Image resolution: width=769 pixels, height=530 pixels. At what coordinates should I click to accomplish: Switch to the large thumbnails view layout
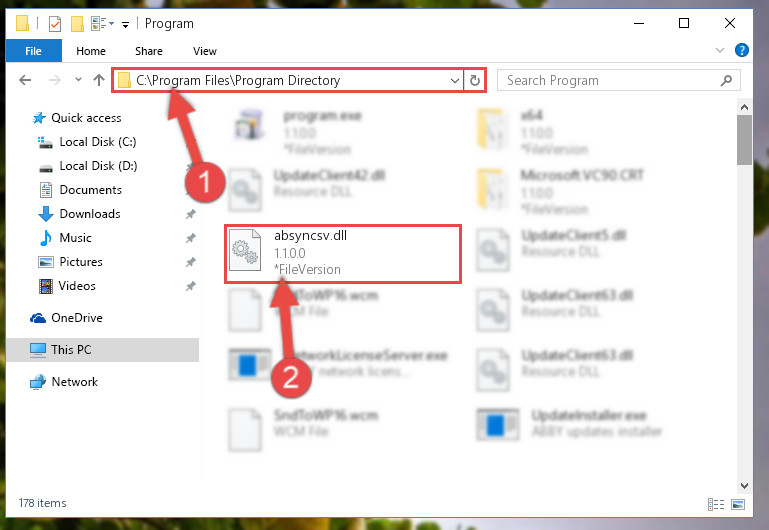(x=738, y=504)
